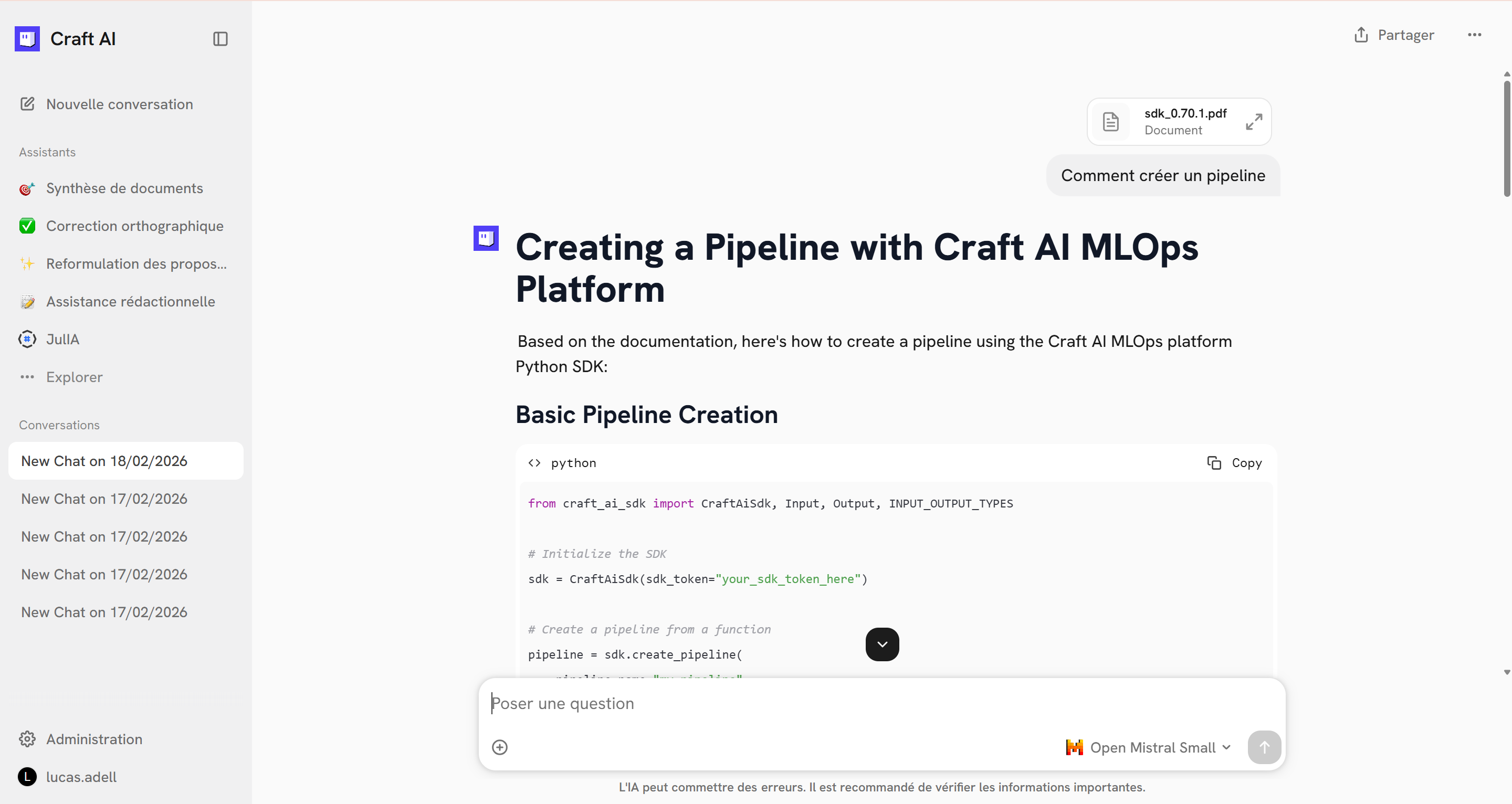Expand the sdk_0.70.1.pdf document preview
The width and height of the screenshot is (1512, 804).
tap(1254, 122)
